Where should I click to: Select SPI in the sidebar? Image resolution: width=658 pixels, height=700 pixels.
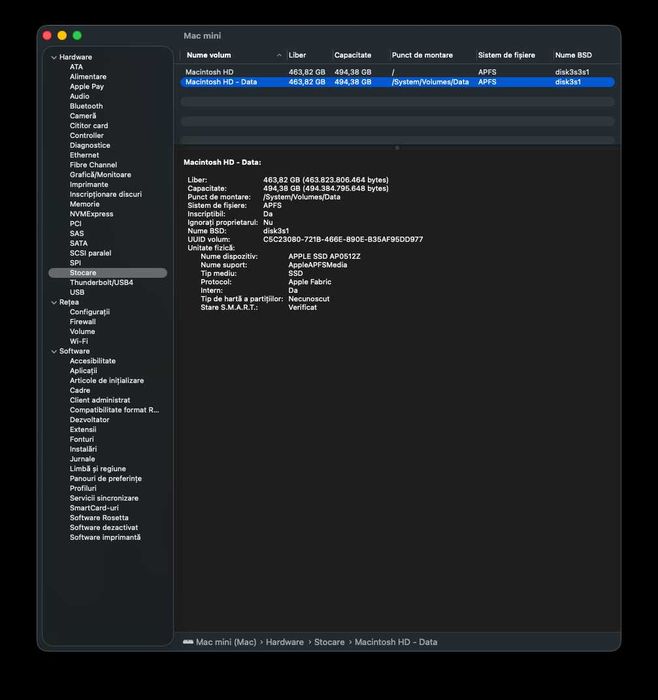click(x=75, y=263)
